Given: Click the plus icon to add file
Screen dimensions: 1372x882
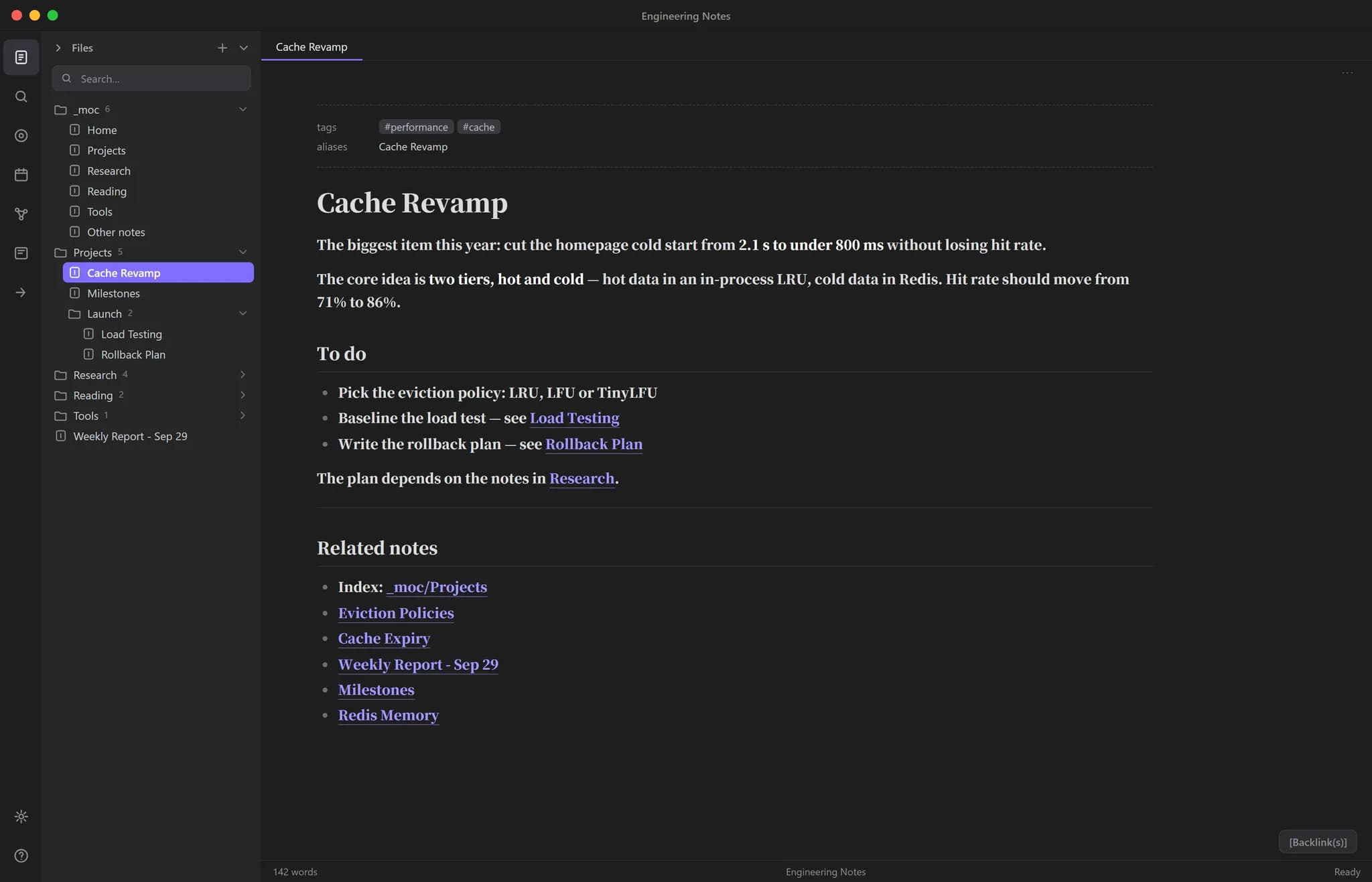Looking at the screenshot, I should coord(222,48).
